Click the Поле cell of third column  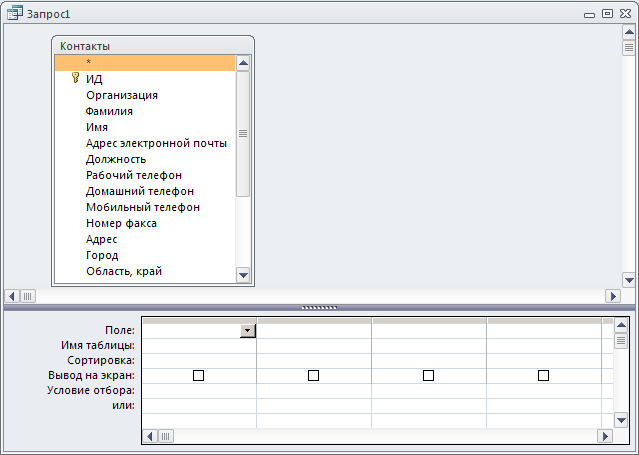[x=429, y=331]
